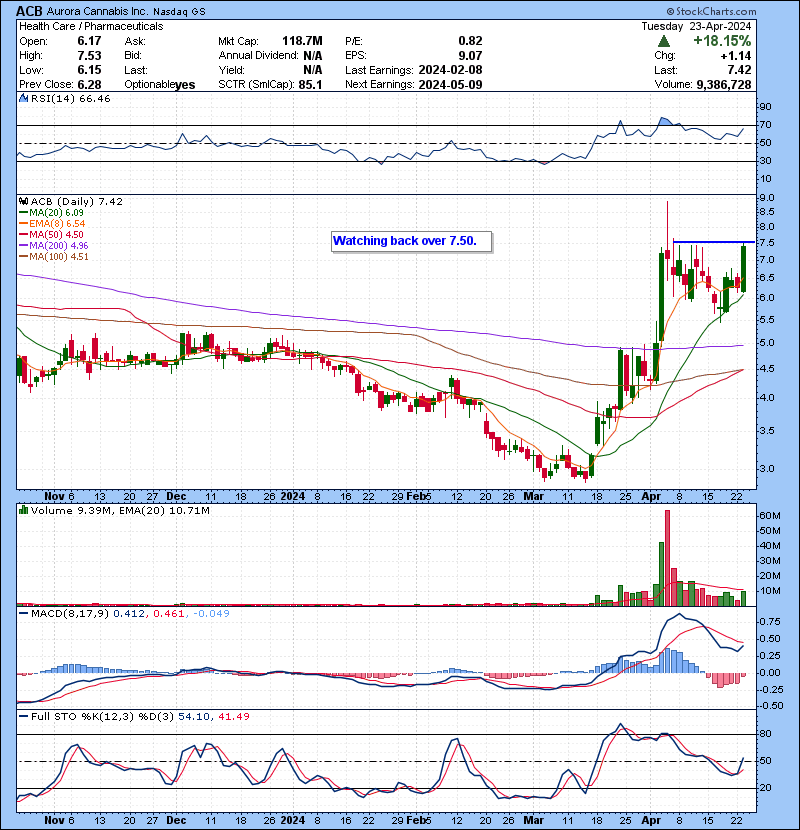Click the 'Watching back over 7.50.' annotation
The height and width of the screenshot is (830, 800).
click(412, 242)
